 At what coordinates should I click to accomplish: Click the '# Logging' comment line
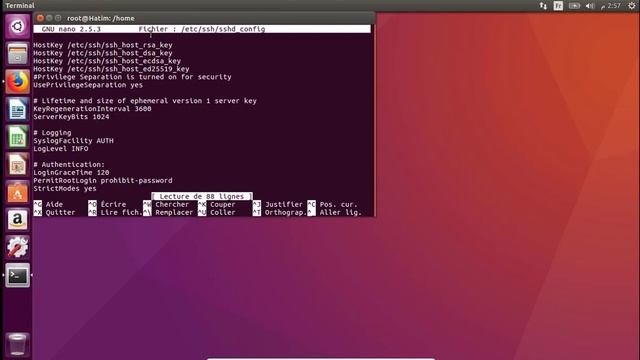(x=52, y=133)
